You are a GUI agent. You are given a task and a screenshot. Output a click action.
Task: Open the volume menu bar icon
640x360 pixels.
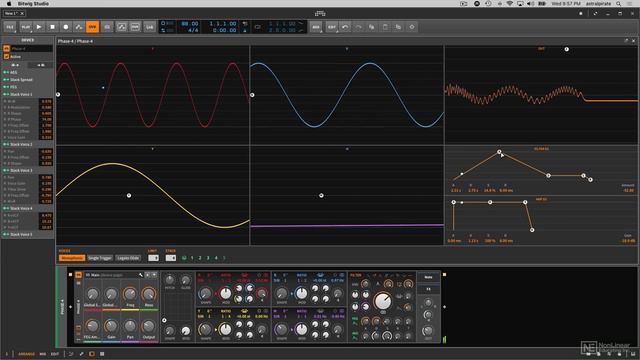pyautogui.click(x=531, y=4)
